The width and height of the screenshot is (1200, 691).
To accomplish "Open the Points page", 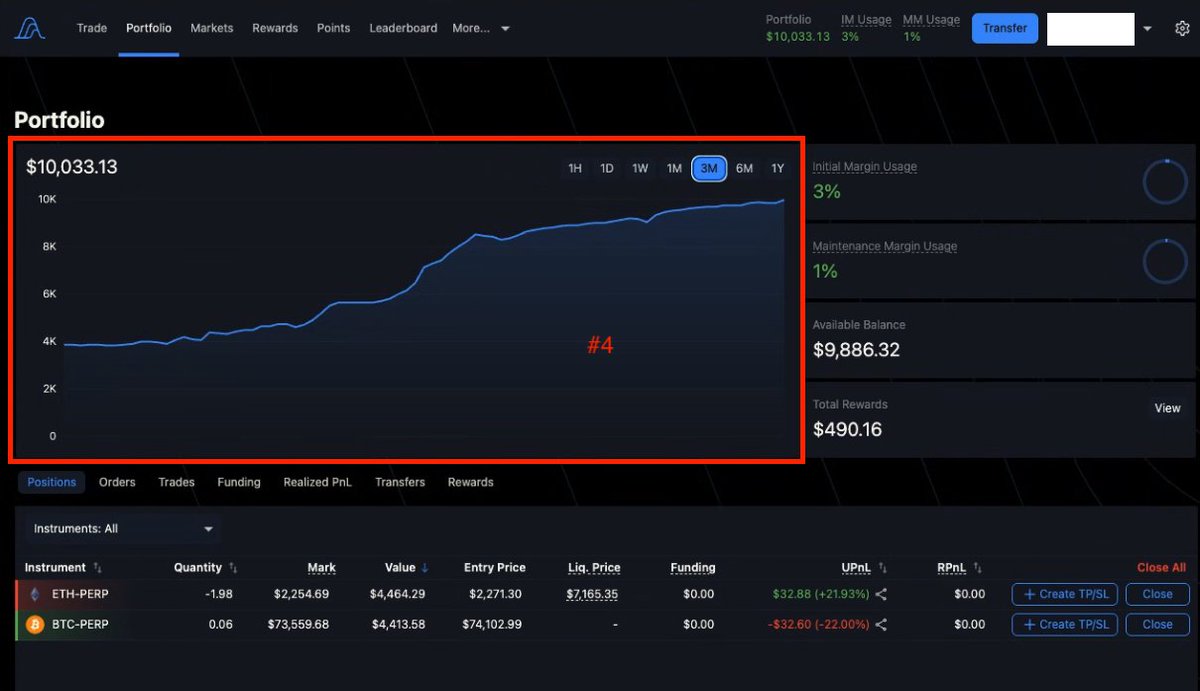I will click(334, 28).
